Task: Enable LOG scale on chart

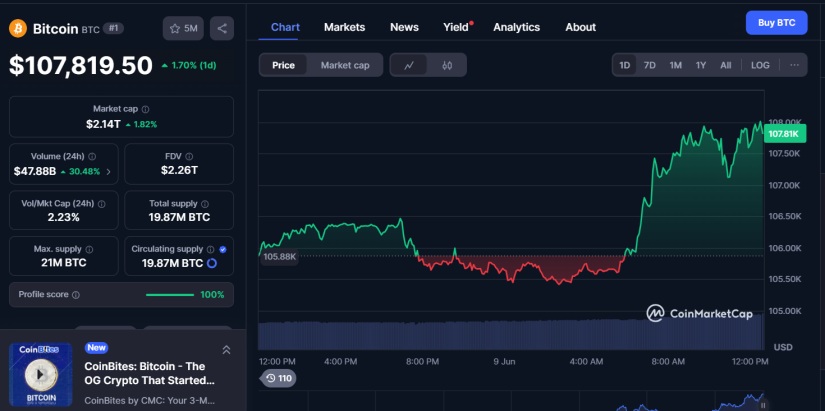Action: 760,65
